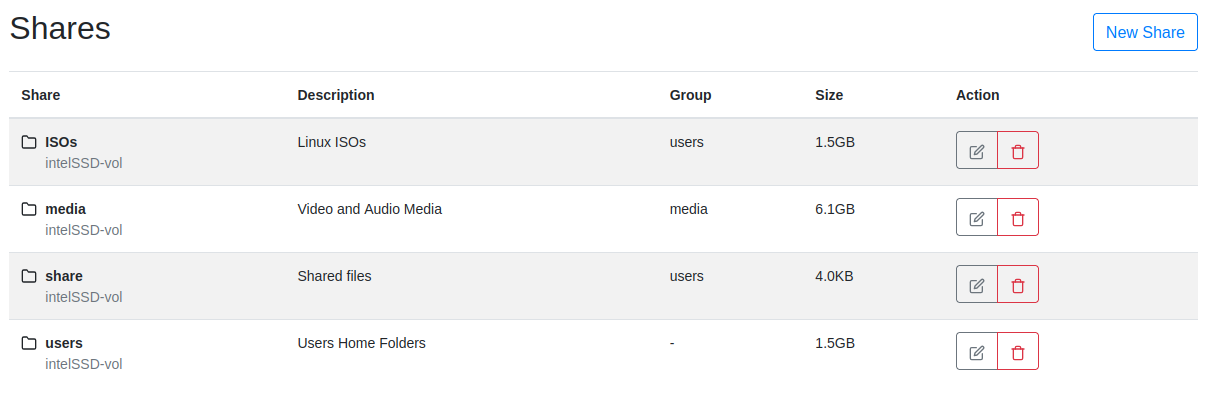1208x401 pixels.
Task: Click the folder icon beside ISOs
Action: [30, 142]
